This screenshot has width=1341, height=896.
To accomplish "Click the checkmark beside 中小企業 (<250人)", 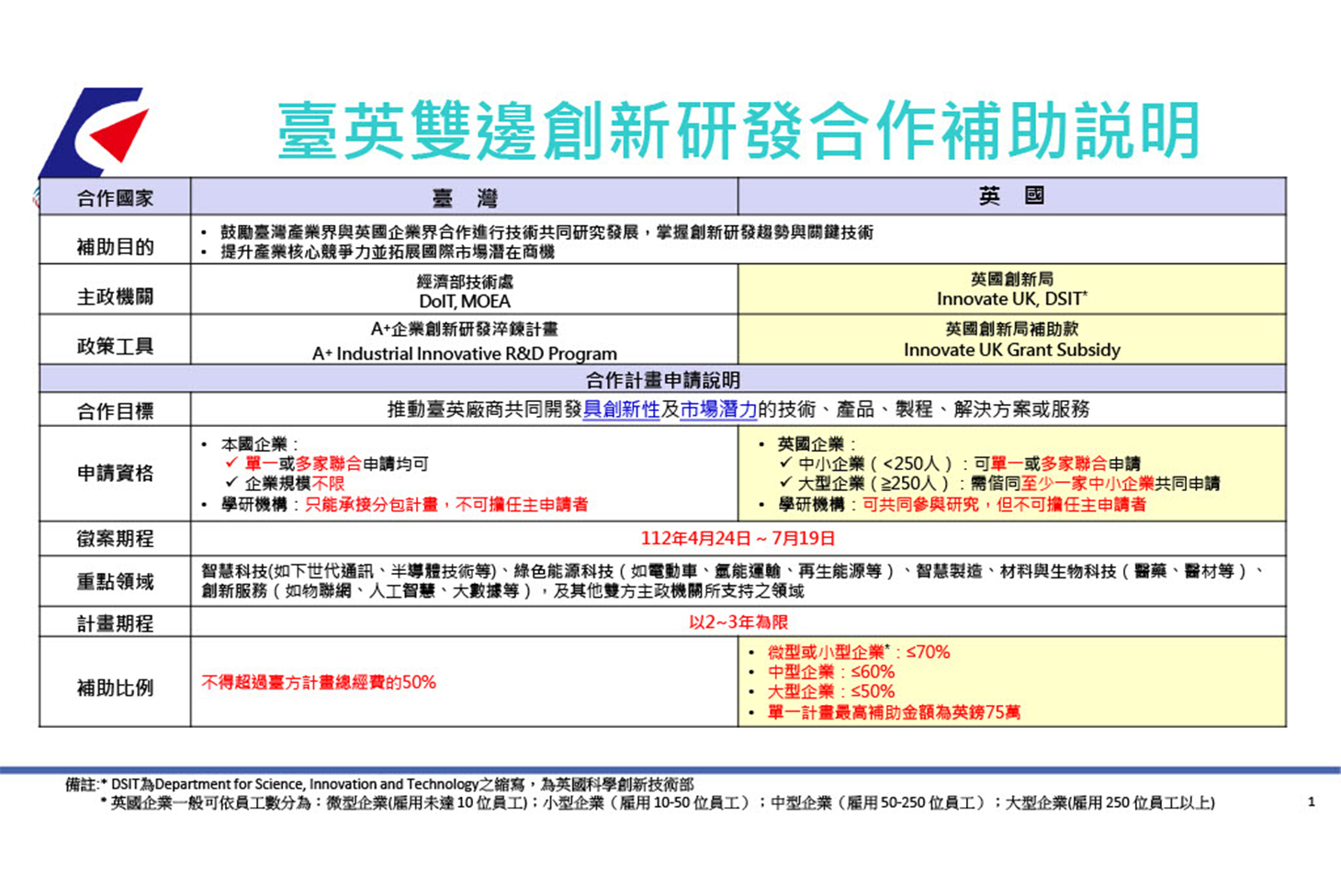I will 785,463.
